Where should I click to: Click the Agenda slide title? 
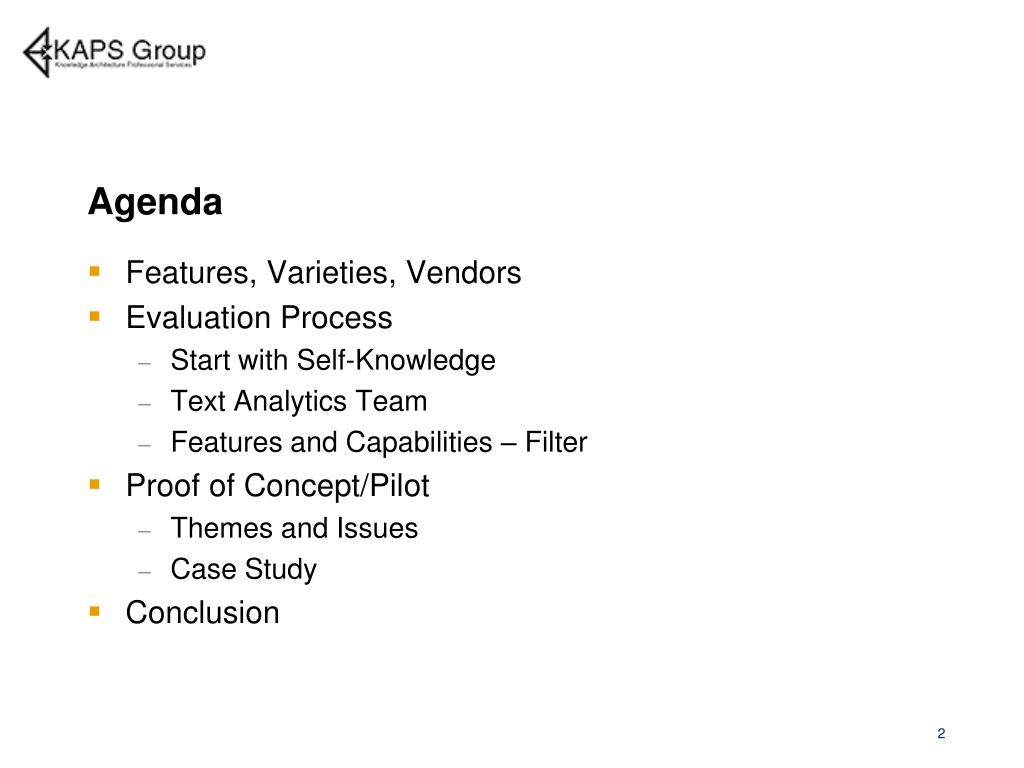(155, 202)
